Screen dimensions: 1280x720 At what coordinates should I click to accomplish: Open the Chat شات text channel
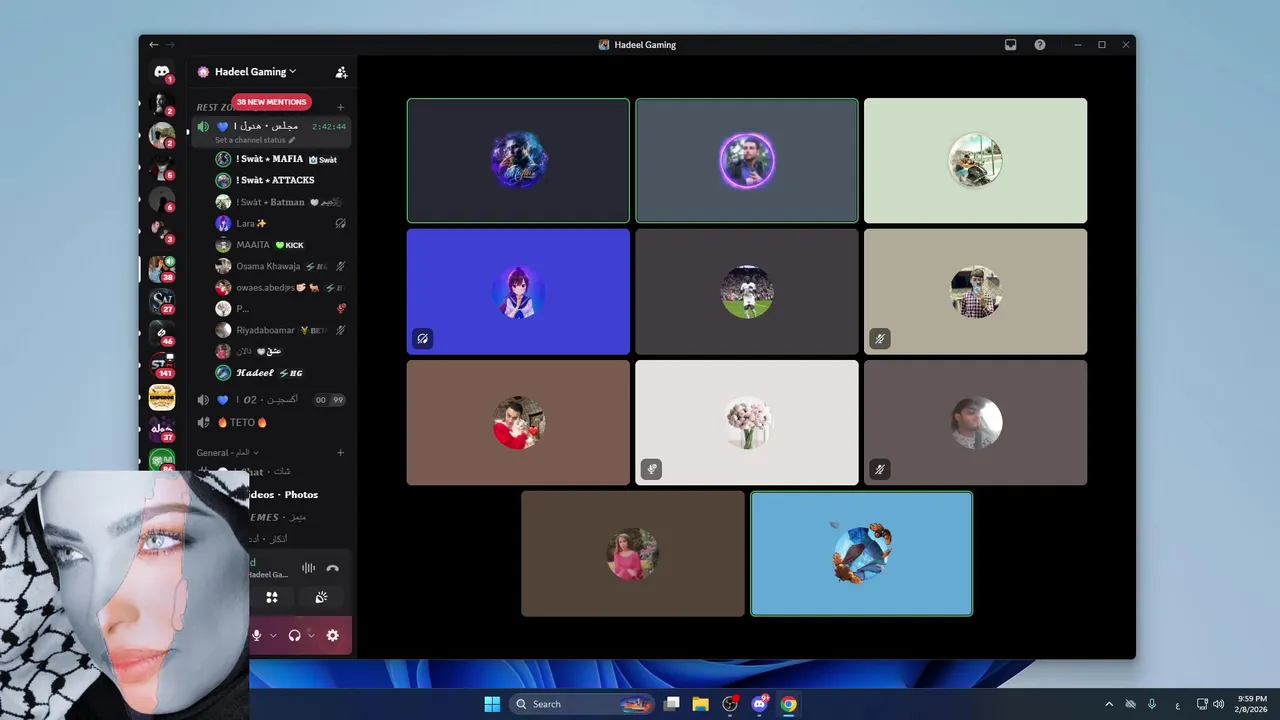coord(270,472)
